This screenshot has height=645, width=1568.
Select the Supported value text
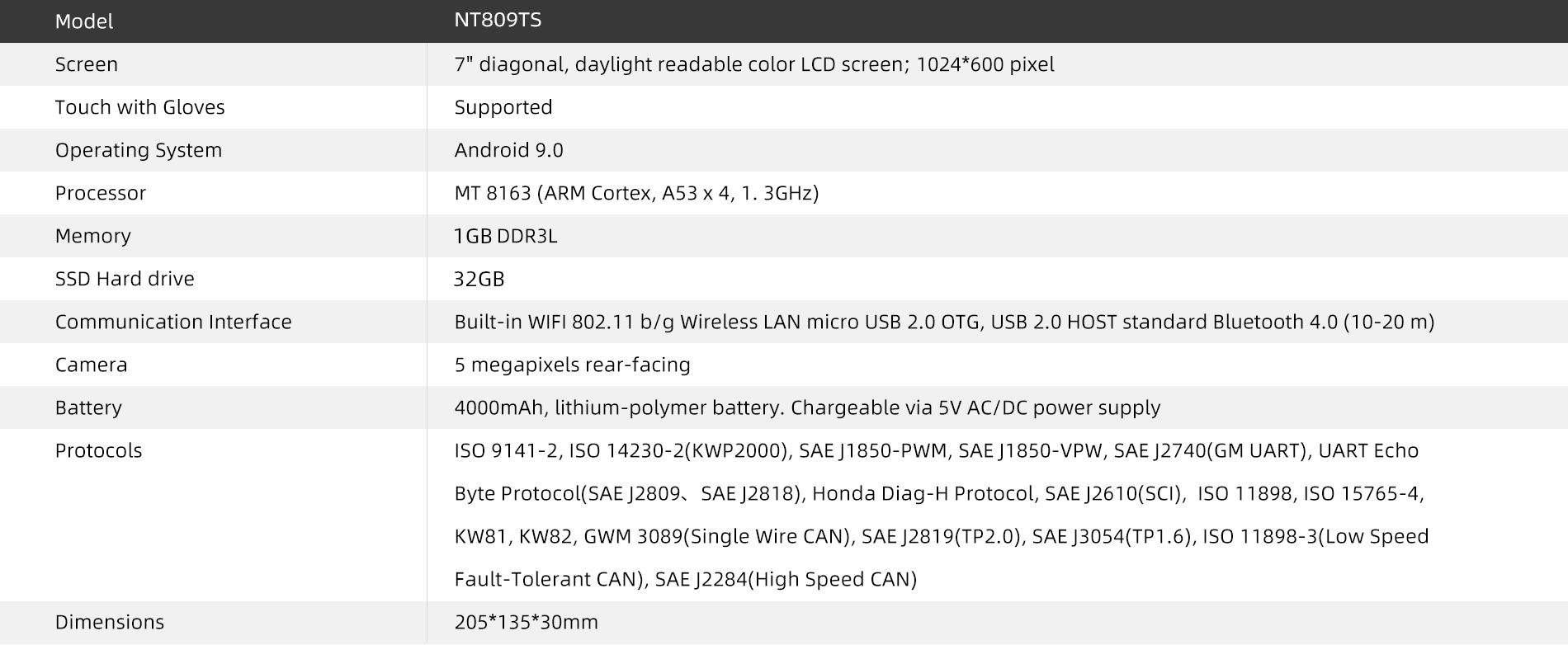pyautogui.click(x=503, y=107)
